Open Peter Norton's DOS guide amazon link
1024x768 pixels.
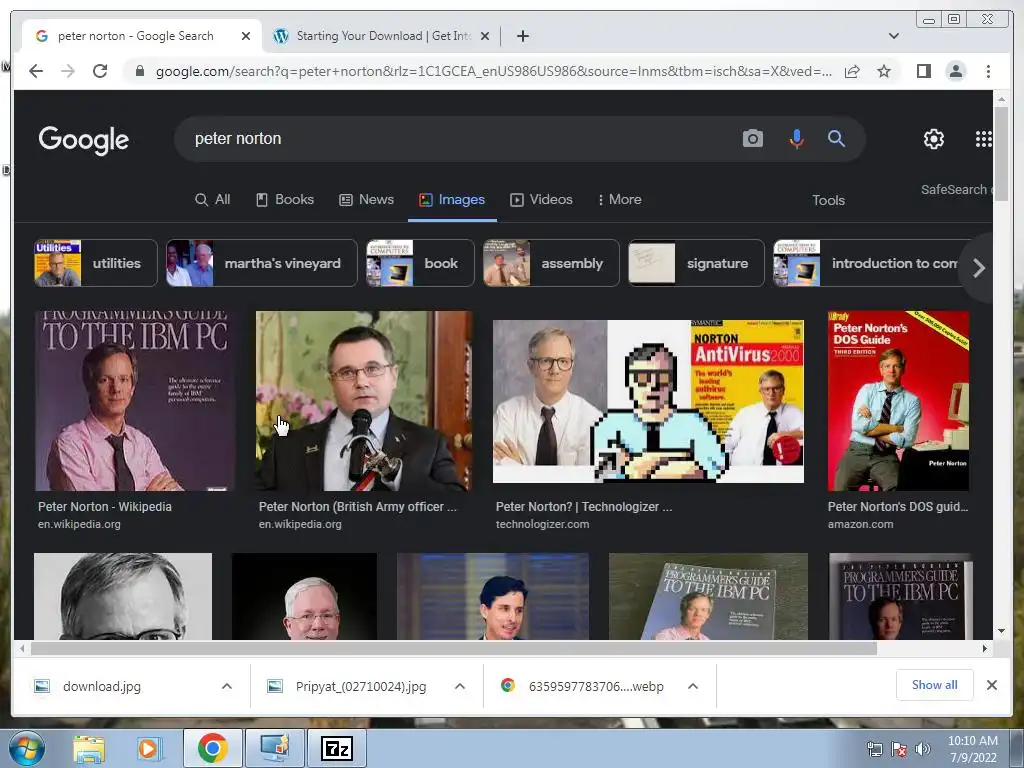898,507
